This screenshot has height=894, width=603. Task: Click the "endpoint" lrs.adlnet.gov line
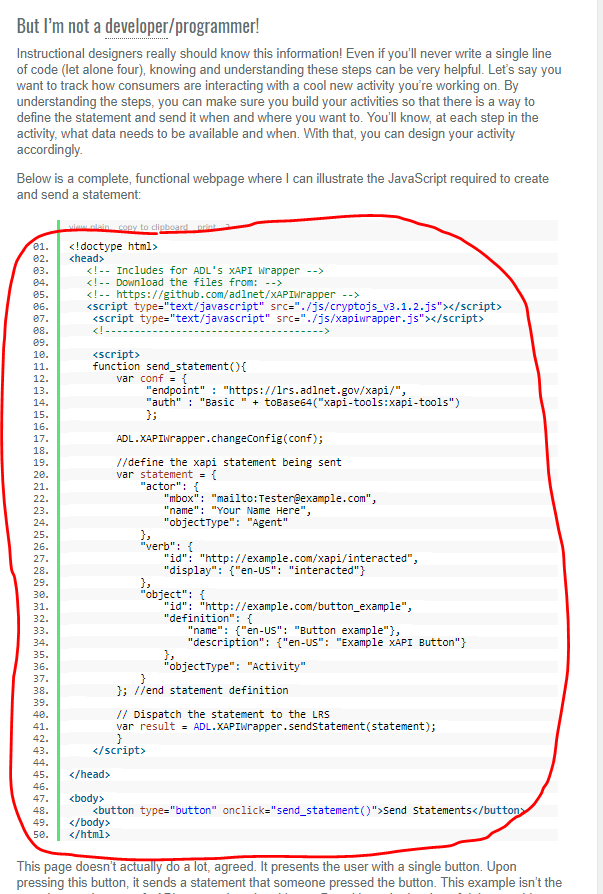coord(276,390)
